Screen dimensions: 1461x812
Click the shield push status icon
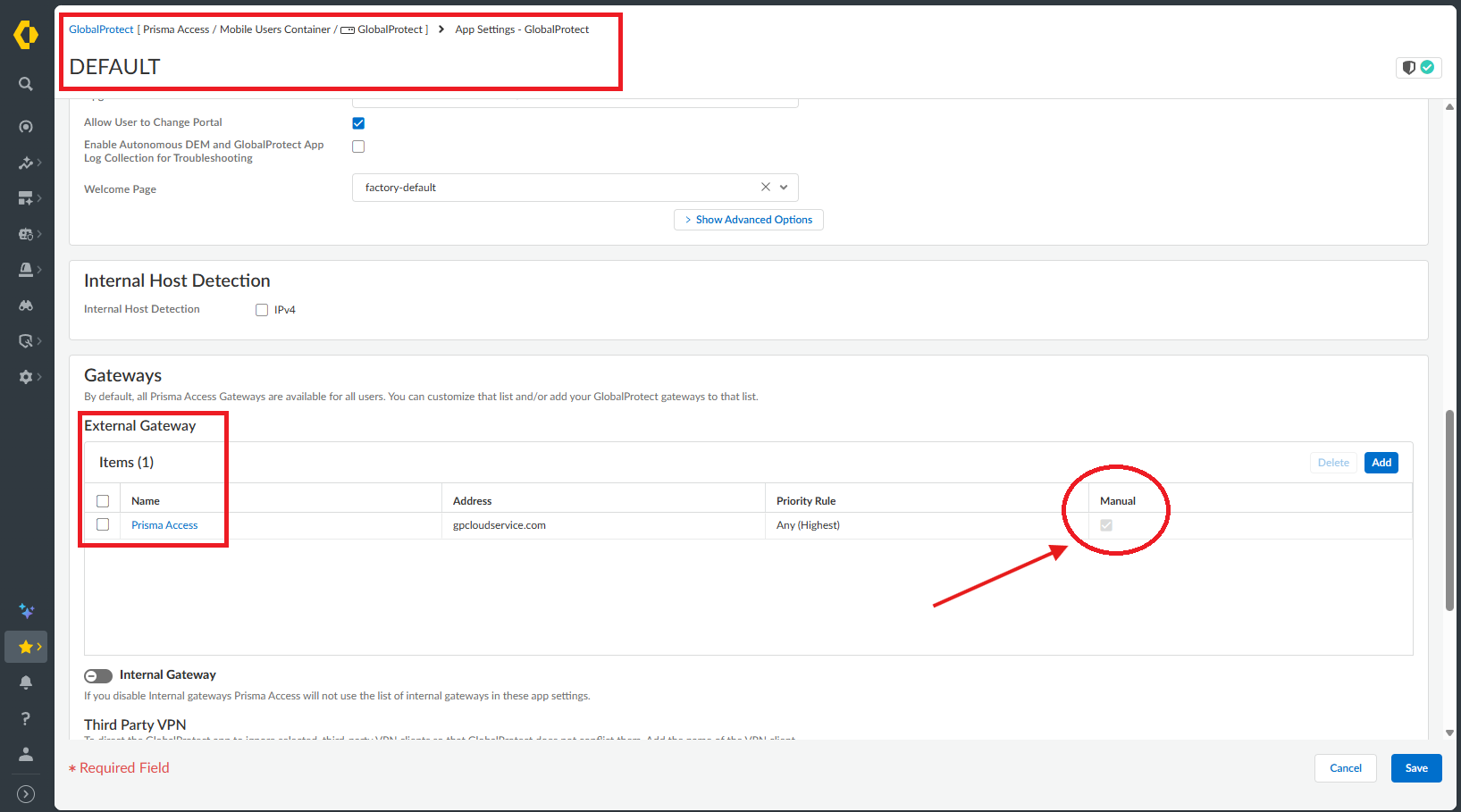(x=1418, y=67)
